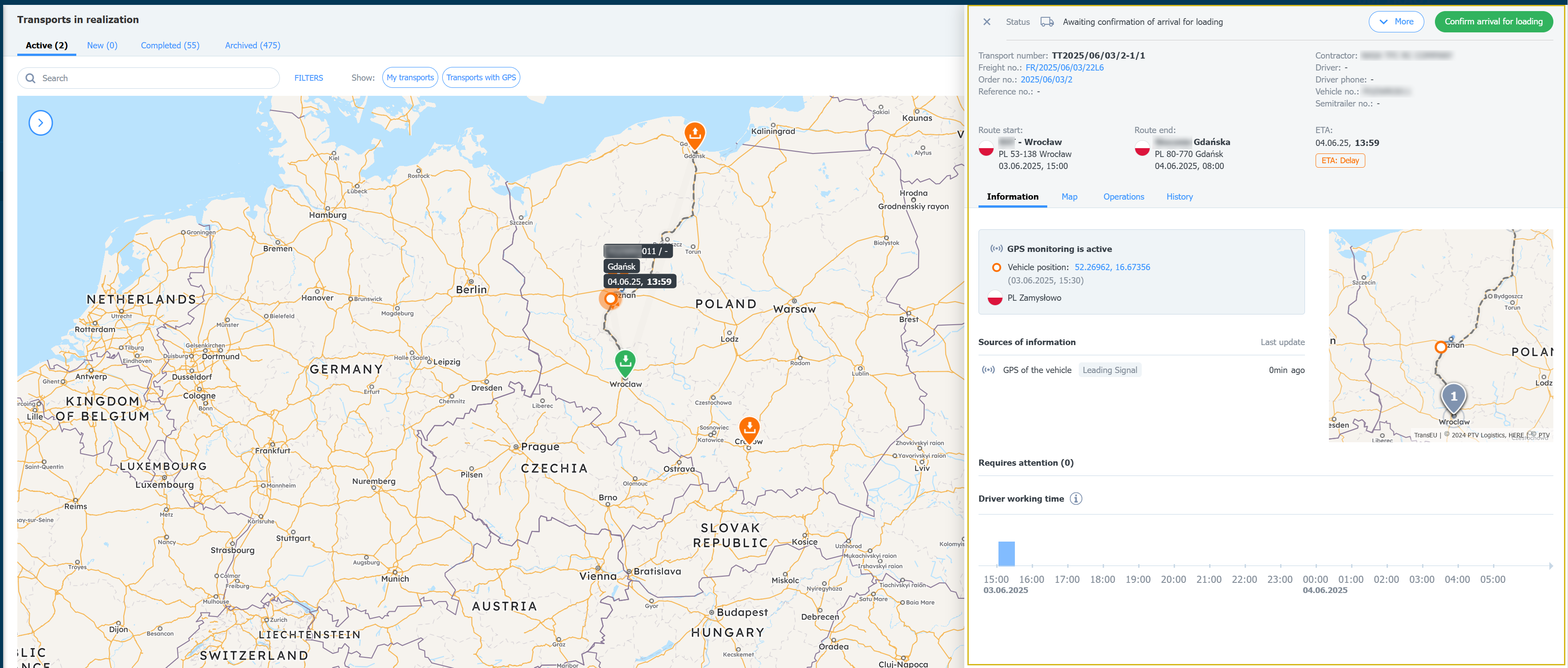The image size is (1568, 668).
Task: Click the GPS of the vehicle source icon
Action: point(989,369)
